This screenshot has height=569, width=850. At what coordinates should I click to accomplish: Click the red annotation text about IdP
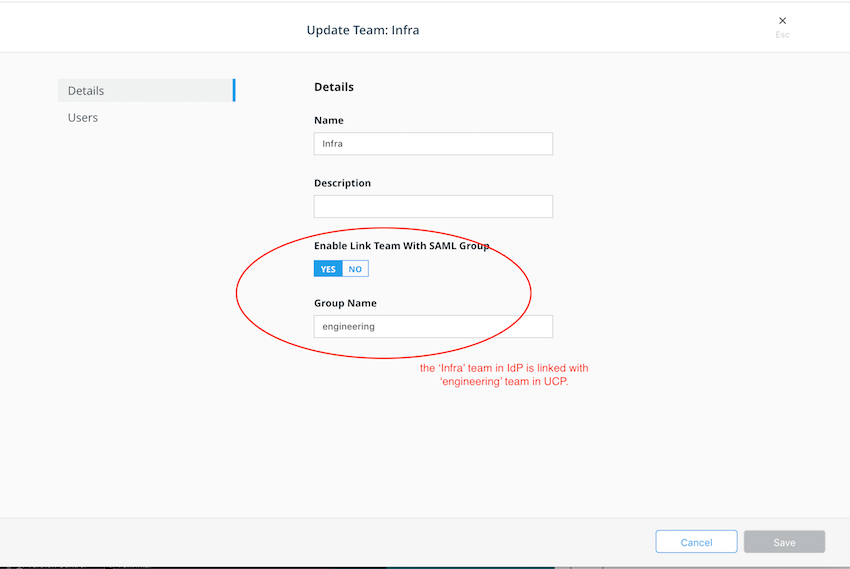[504, 375]
